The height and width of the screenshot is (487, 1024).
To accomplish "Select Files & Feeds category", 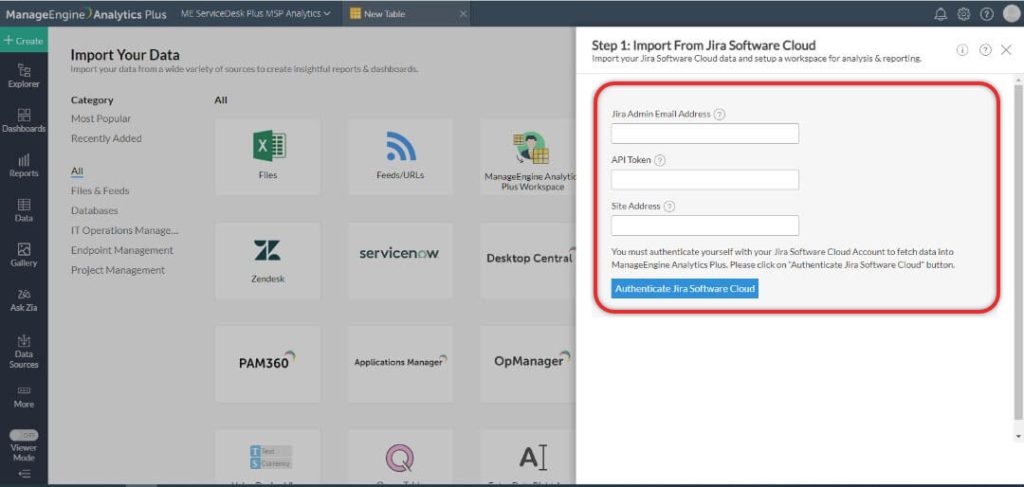I will click(x=100, y=191).
